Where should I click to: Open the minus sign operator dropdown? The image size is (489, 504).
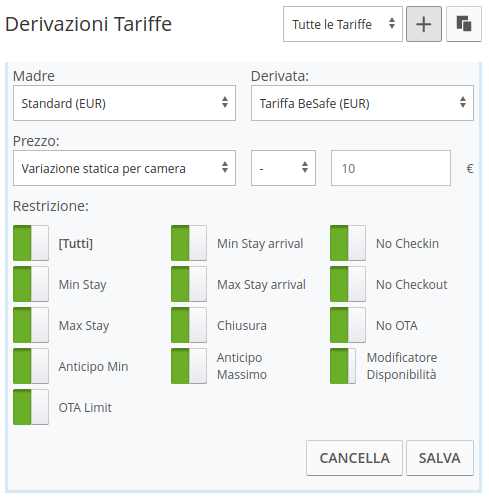(283, 168)
